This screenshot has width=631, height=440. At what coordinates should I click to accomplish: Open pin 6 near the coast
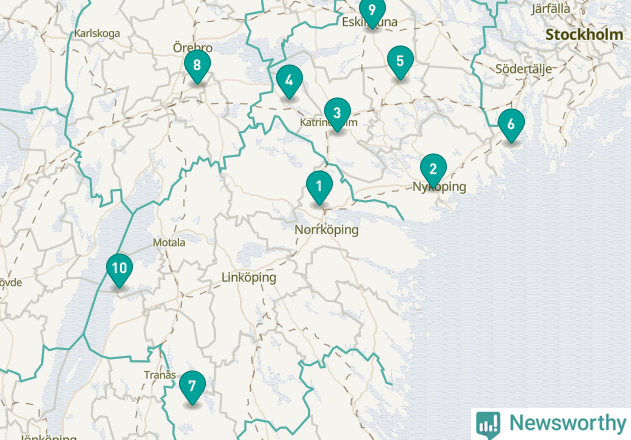(511, 126)
